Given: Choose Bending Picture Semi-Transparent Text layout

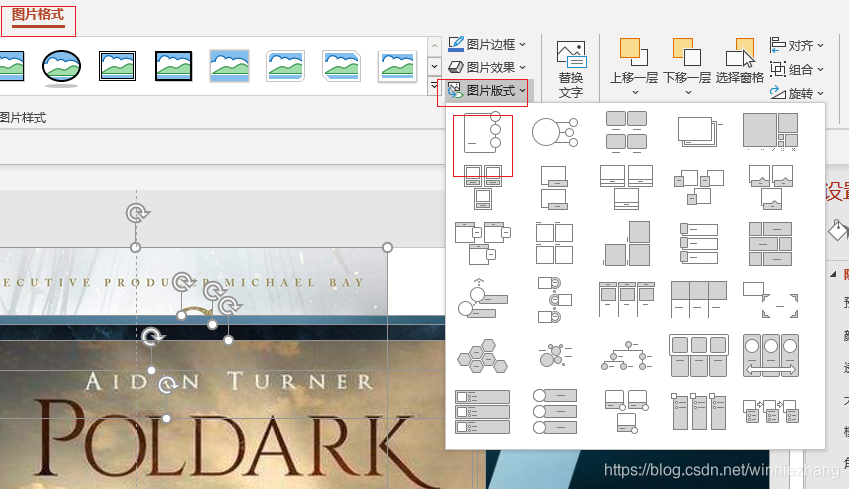Looking at the screenshot, I should coord(626,188).
